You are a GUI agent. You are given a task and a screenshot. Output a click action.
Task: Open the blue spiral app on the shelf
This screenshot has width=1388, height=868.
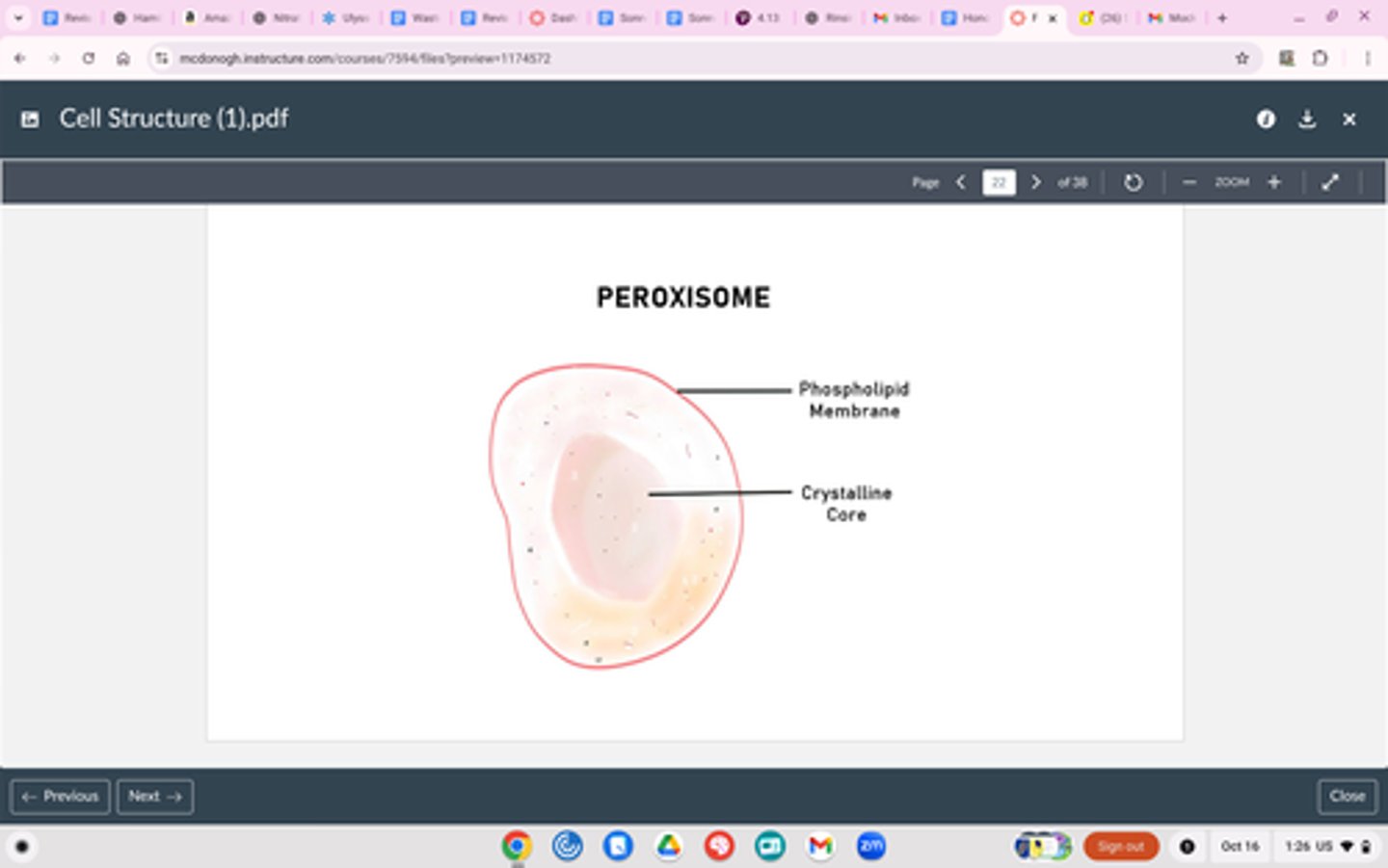pos(567,847)
